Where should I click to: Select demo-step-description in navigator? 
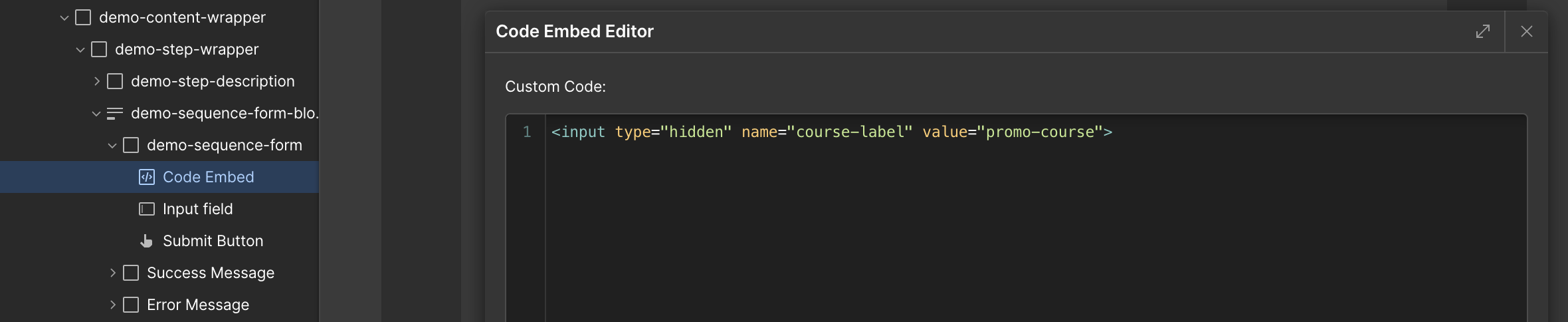213,81
